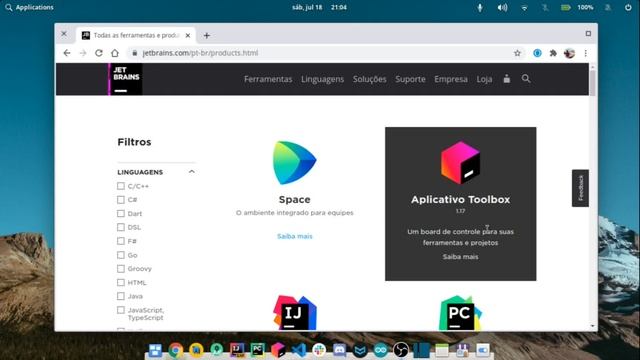The height and width of the screenshot is (360, 640).
Task: Open Slack from the dock
Action: point(319,350)
